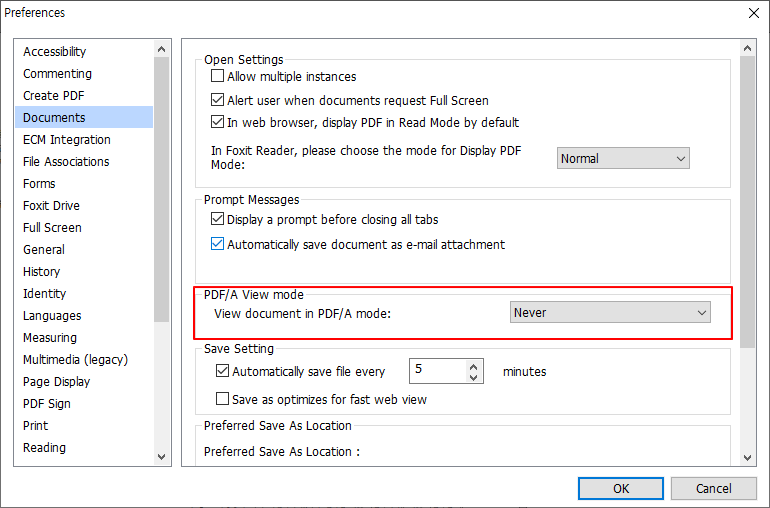The height and width of the screenshot is (508, 770).
Task: Click the 'View document in PDF/A mode:' label
Action: pyautogui.click(x=302, y=313)
